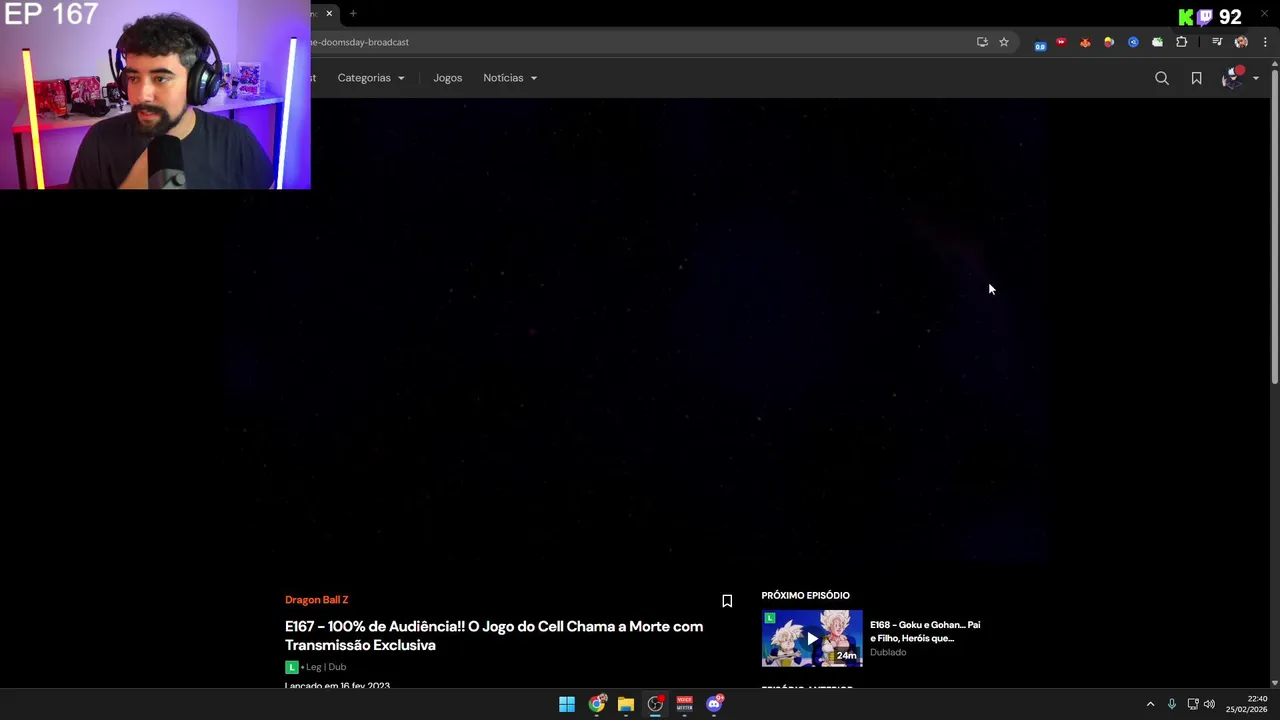This screenshot has height=720, width=1280.
Task: Bookmark this page with the star icon
Action: (1004, 42)
